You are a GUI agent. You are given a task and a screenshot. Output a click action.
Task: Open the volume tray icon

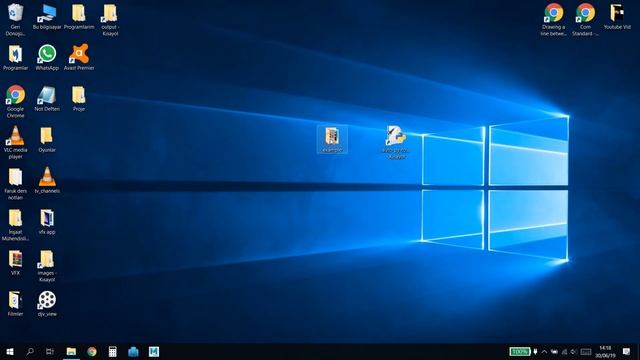coord(574,351)
